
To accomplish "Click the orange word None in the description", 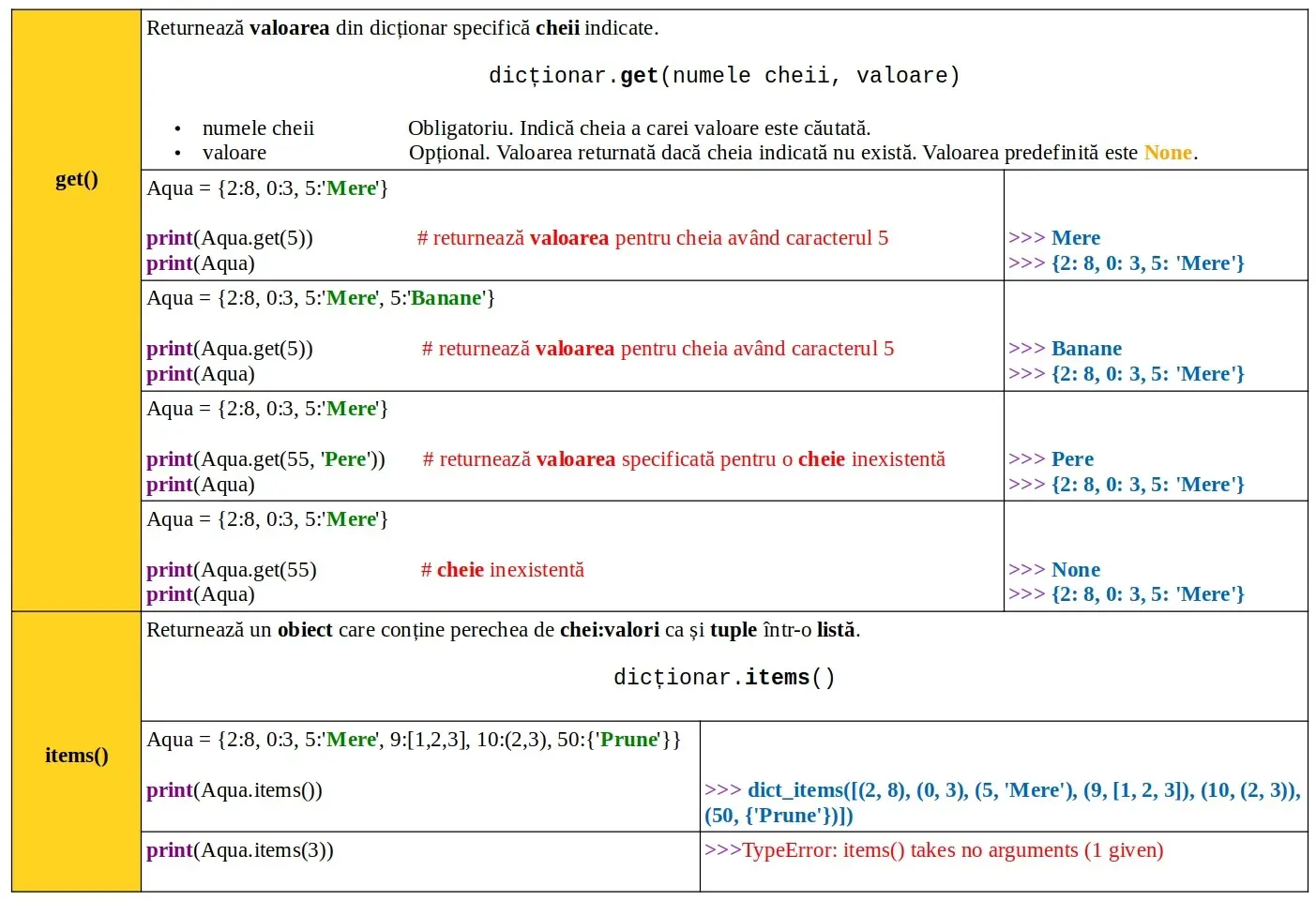I will coord(1168,153).
